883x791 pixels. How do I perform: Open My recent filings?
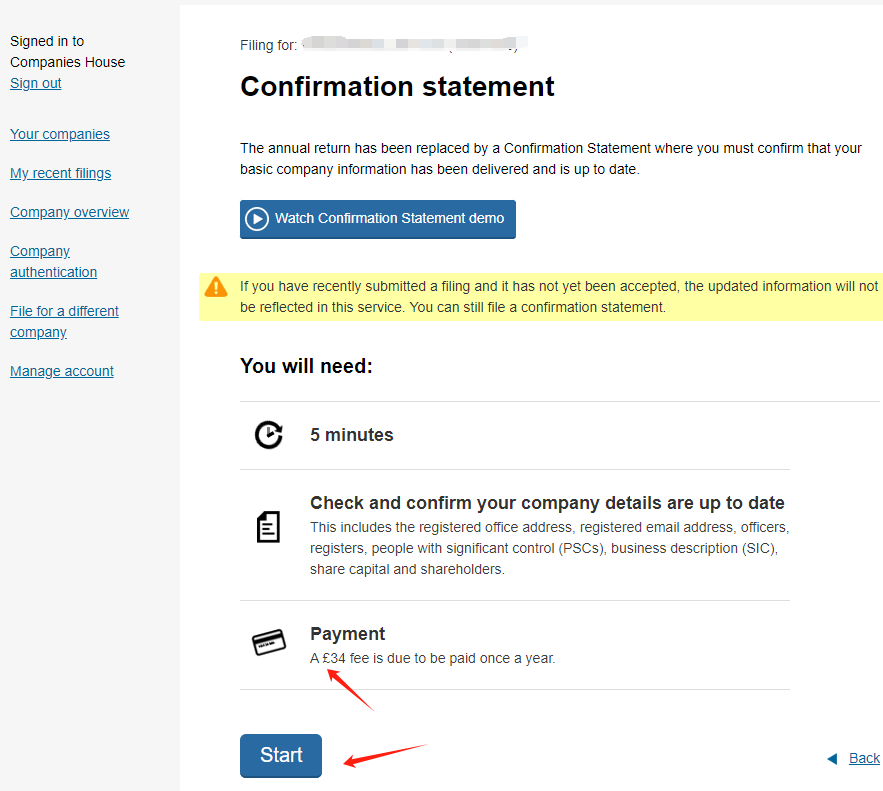pyautogui.click(x=60, y=173)
